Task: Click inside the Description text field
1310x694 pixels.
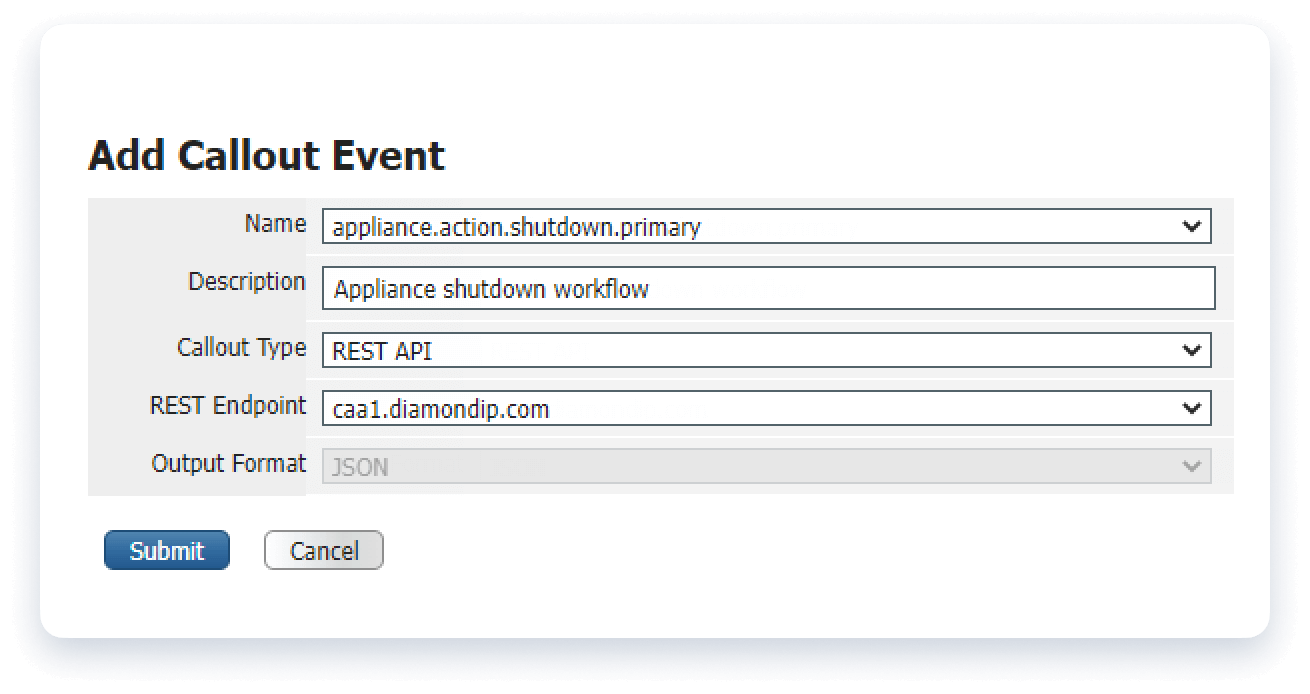Action: (x=700, y=288)
